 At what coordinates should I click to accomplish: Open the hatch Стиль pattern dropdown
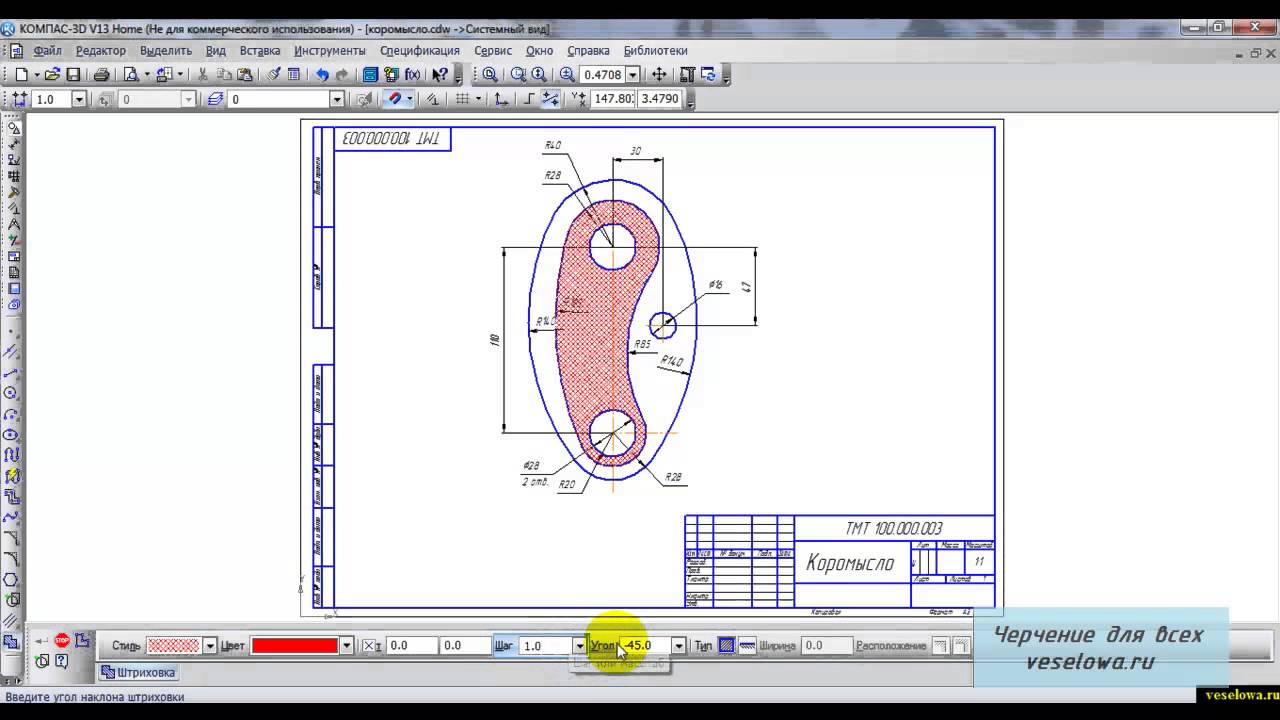[210, 646]
